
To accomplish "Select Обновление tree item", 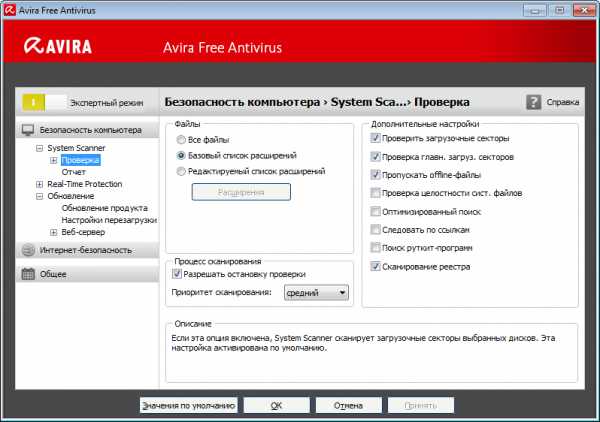I will [x=71, y=196].
